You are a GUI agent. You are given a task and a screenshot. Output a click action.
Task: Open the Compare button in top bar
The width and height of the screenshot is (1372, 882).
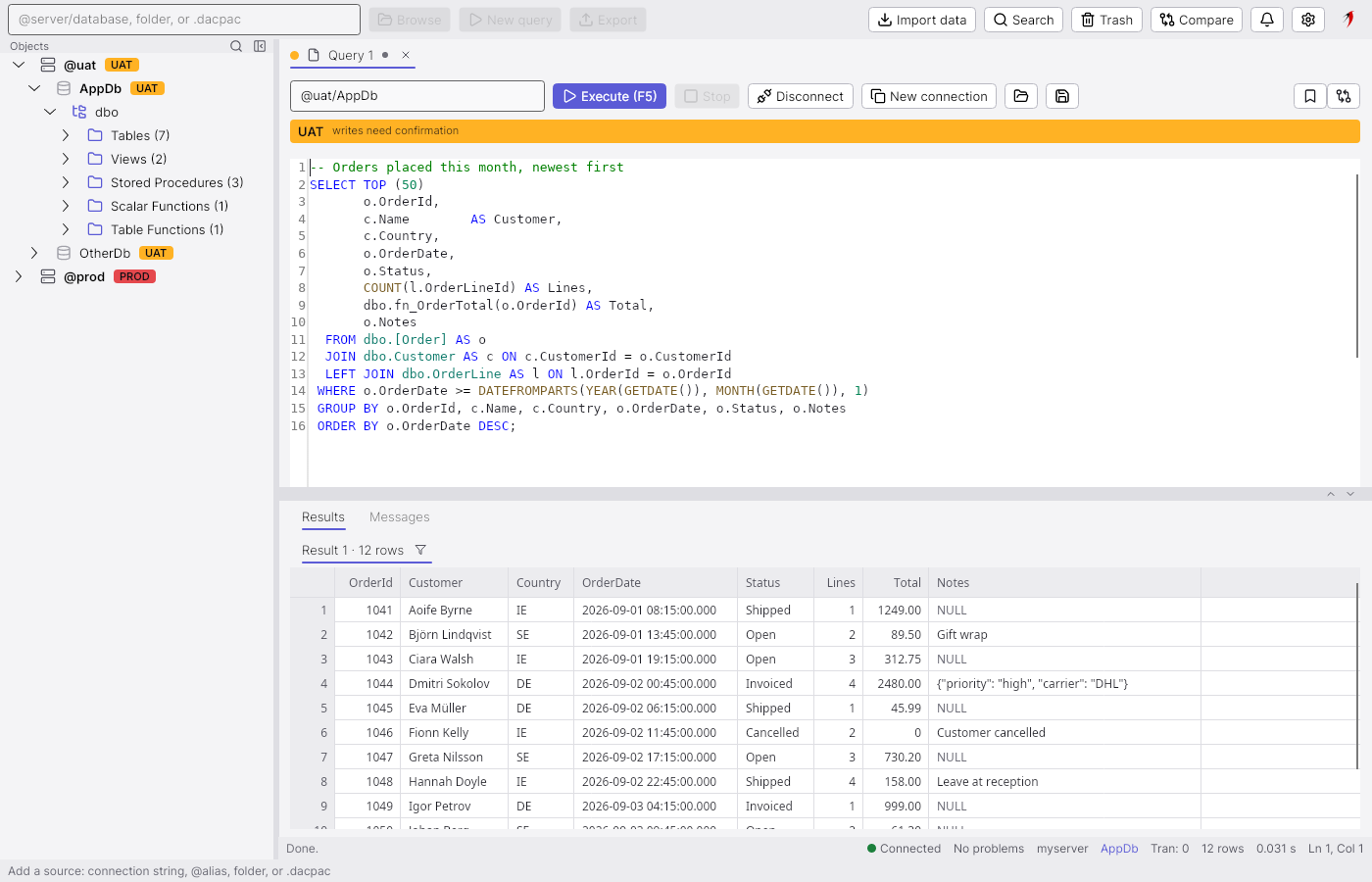[1197, 20]
